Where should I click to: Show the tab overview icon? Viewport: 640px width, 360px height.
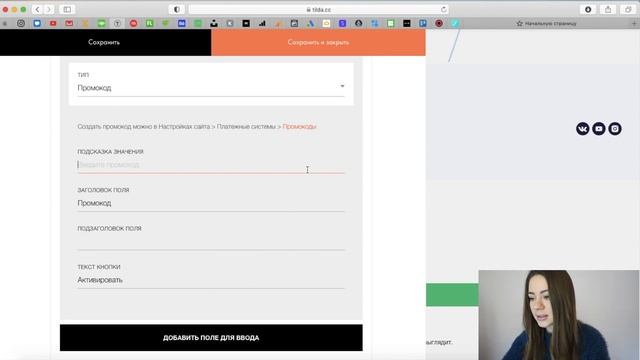coord(628,9)
